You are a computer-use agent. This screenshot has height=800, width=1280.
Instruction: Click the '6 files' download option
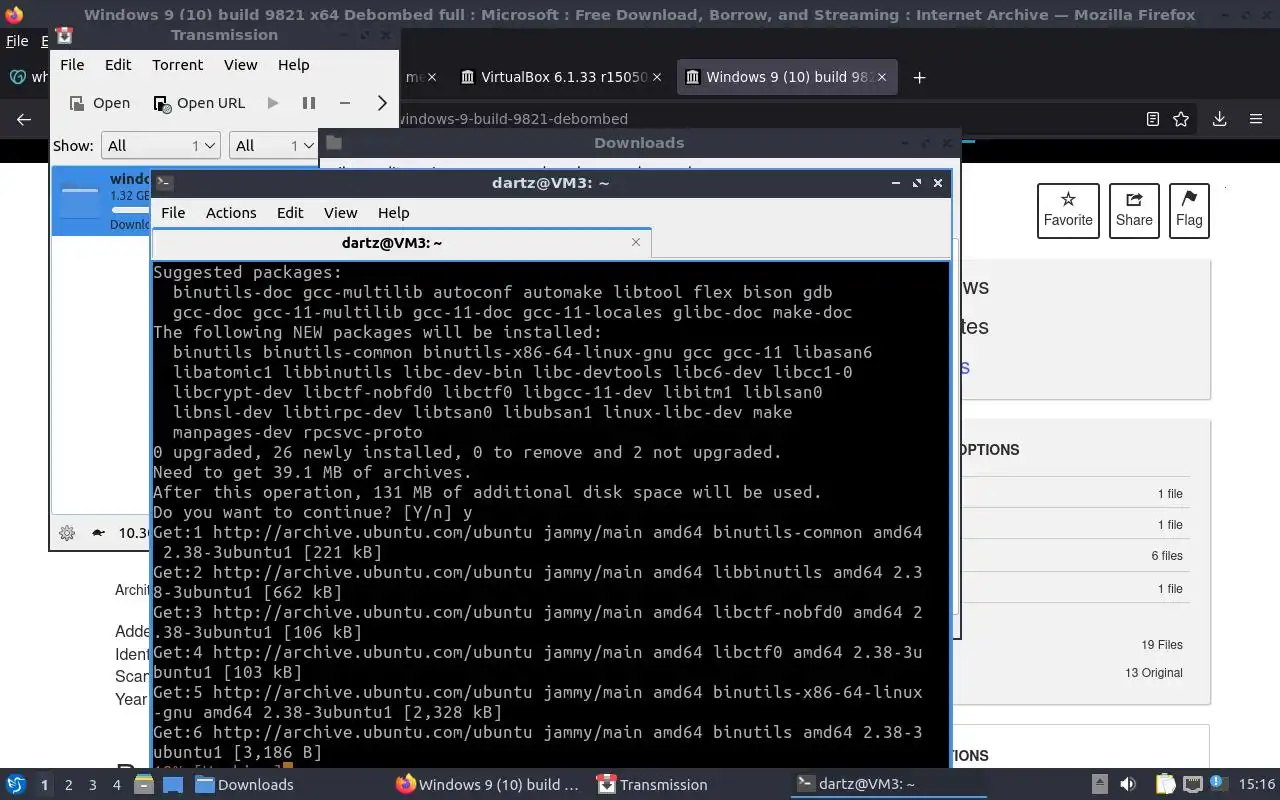pyautogui.click(x=1167, y=556)
